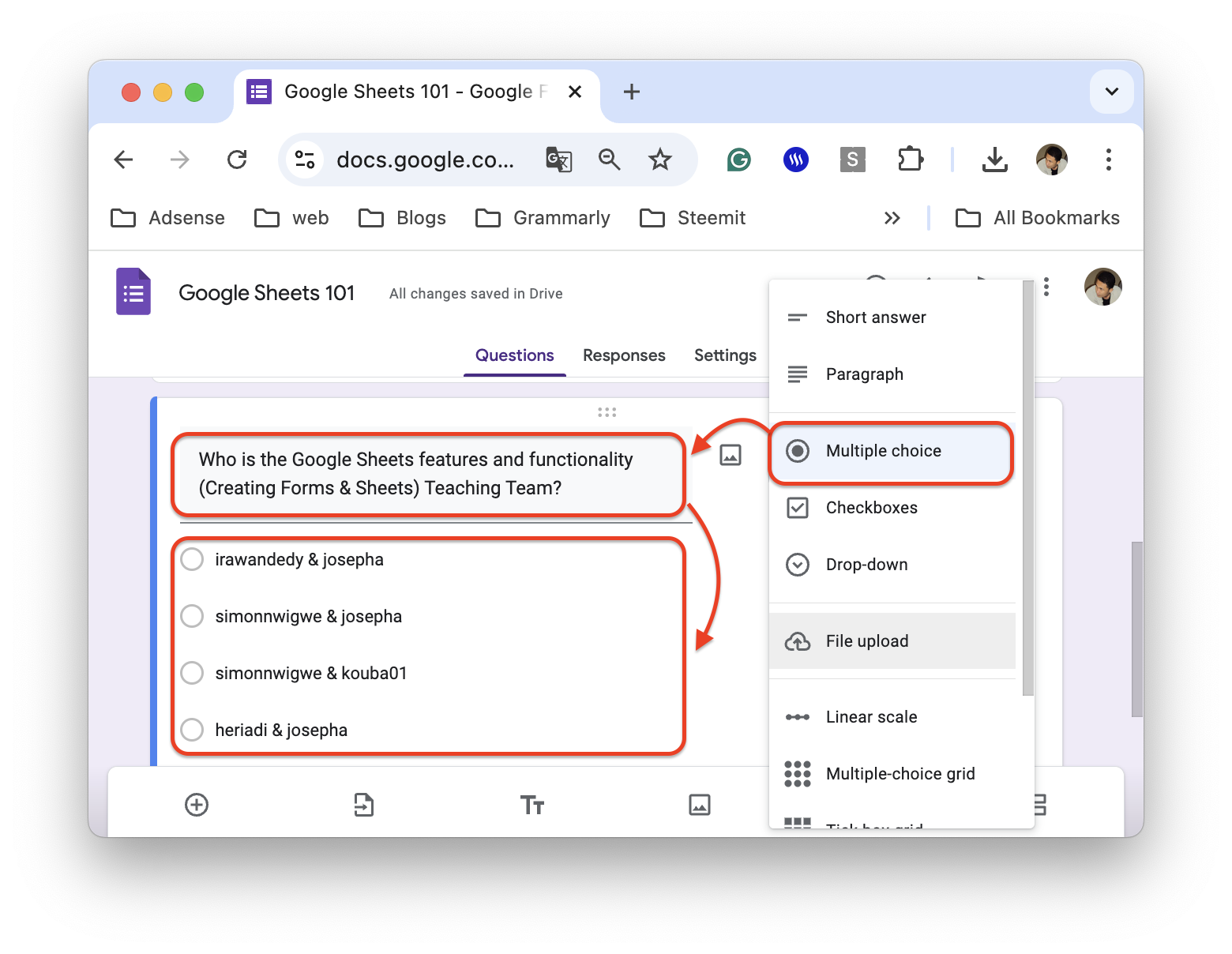The image size is (1232, 954).
Task: Open a new browser tab
Action: [632, 92]
